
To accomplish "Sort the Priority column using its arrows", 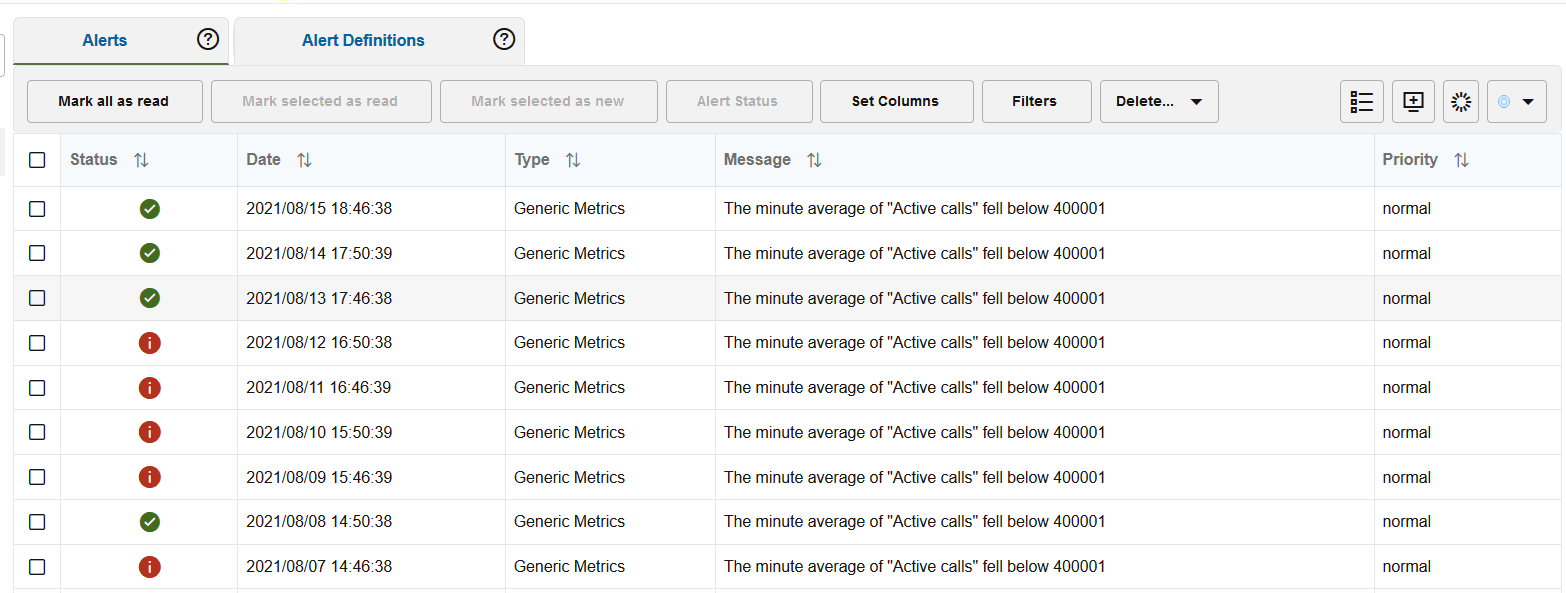I will click(x=1461, y=160).
